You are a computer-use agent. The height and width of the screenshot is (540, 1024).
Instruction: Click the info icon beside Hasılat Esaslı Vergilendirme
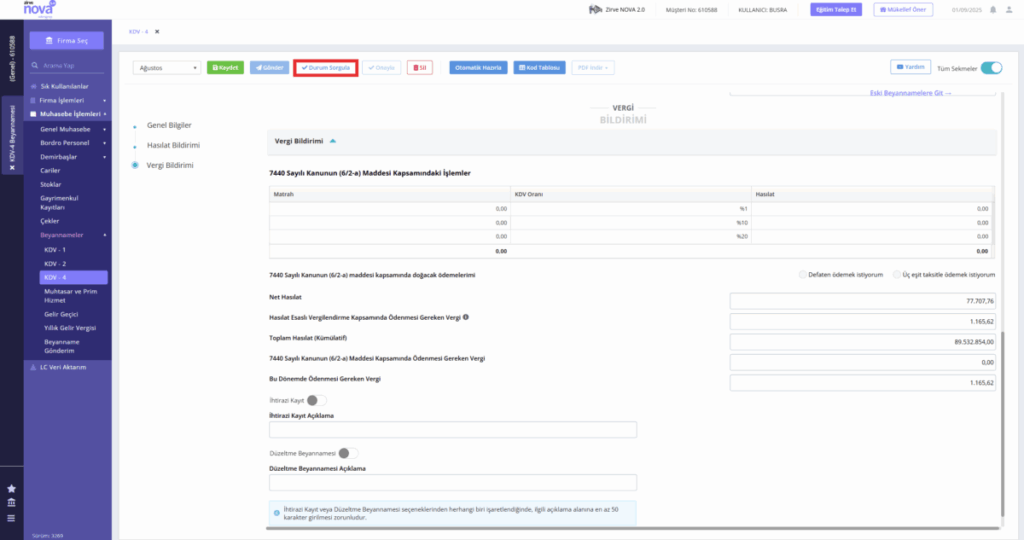click(466, 317)
